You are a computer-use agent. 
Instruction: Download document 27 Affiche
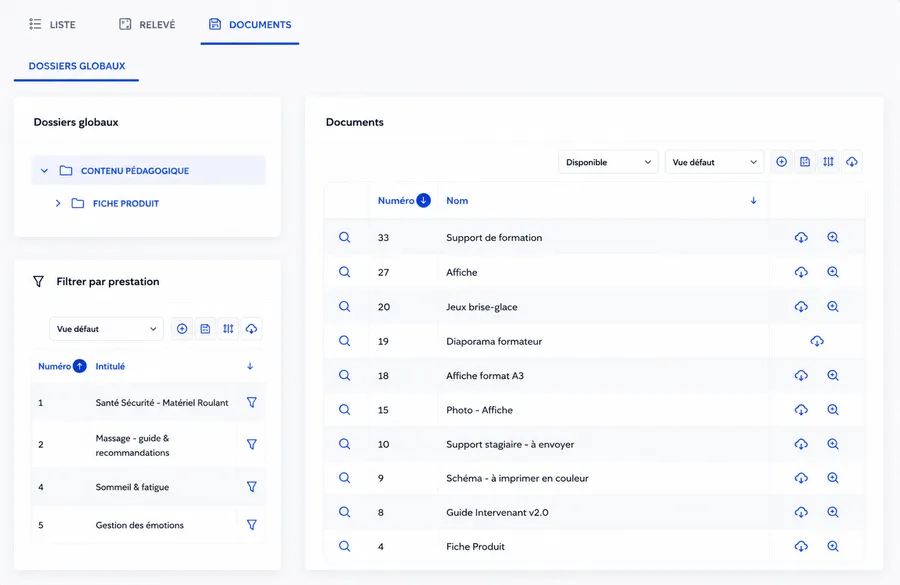pyautogui.click(x=801, y=272)
